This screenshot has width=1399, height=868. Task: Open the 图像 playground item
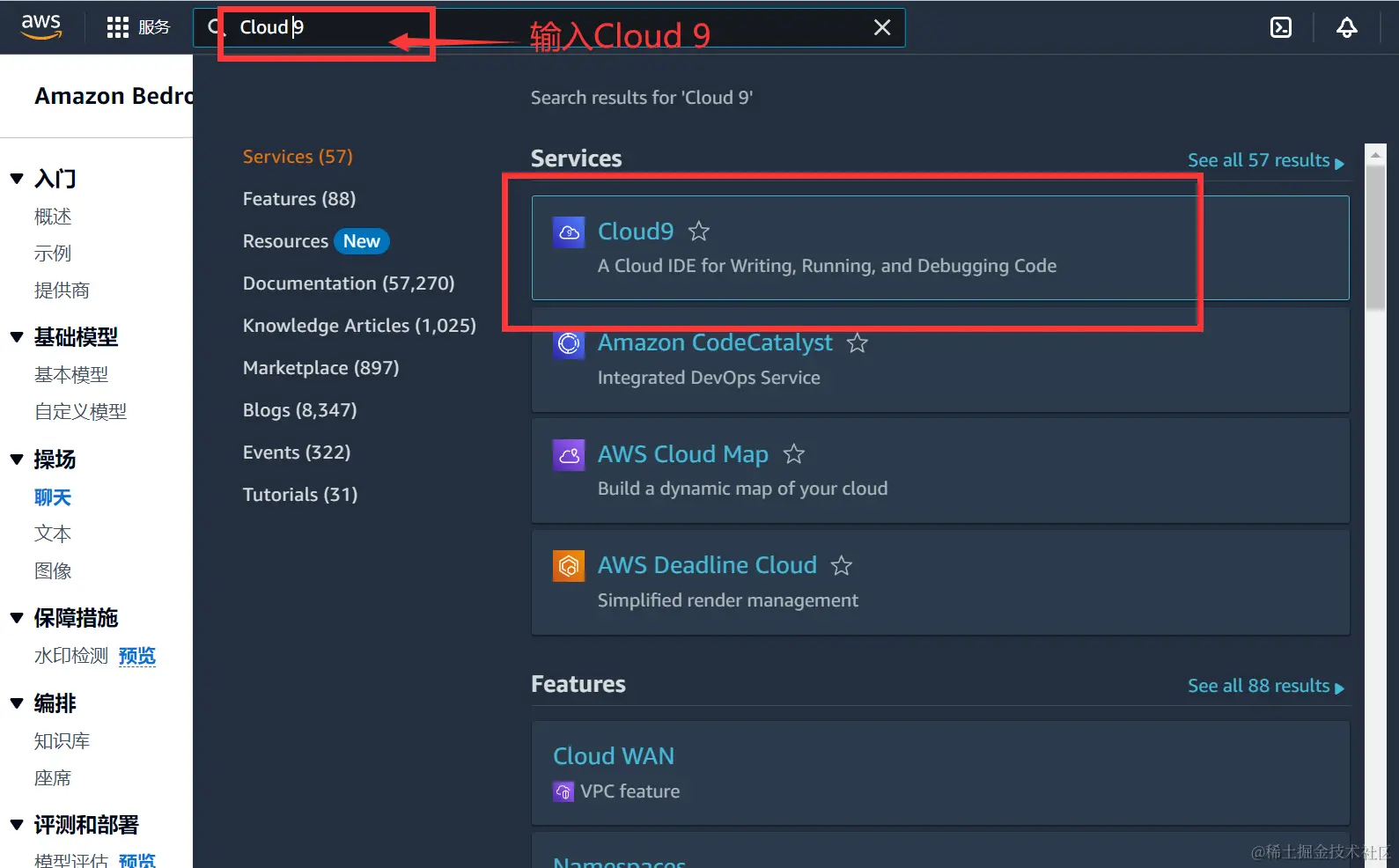(x=53, y=571)
